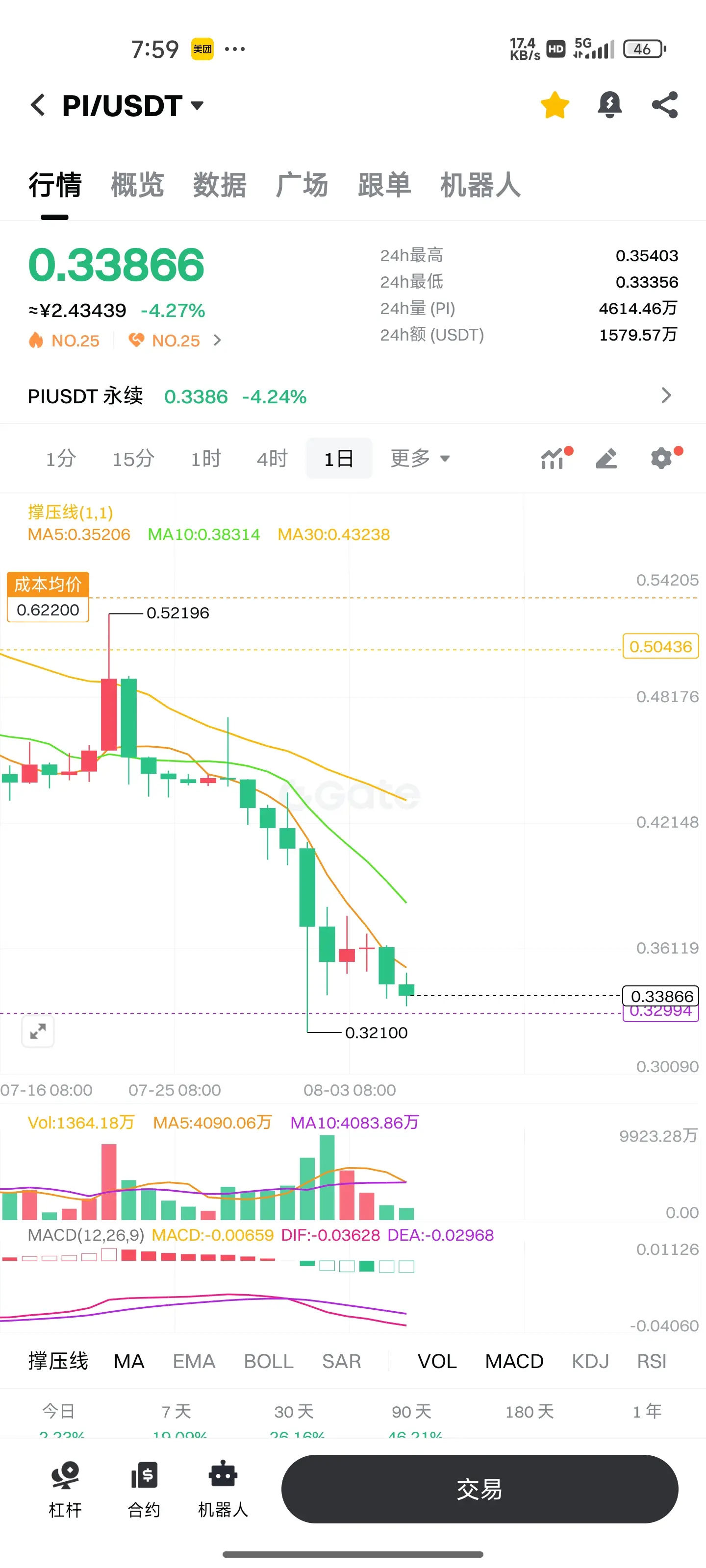Toggle the VOL sub indicator
The width and height of the screenshot is (706, 1568).
437,1362
